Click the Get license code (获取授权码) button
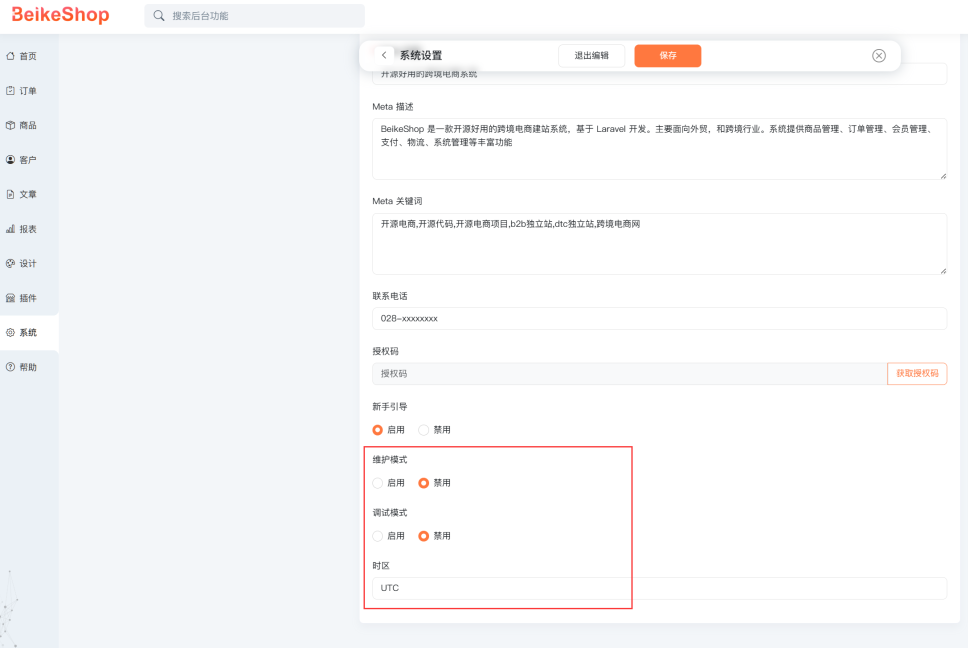This screenshot has height=648, width=968. 916,373
